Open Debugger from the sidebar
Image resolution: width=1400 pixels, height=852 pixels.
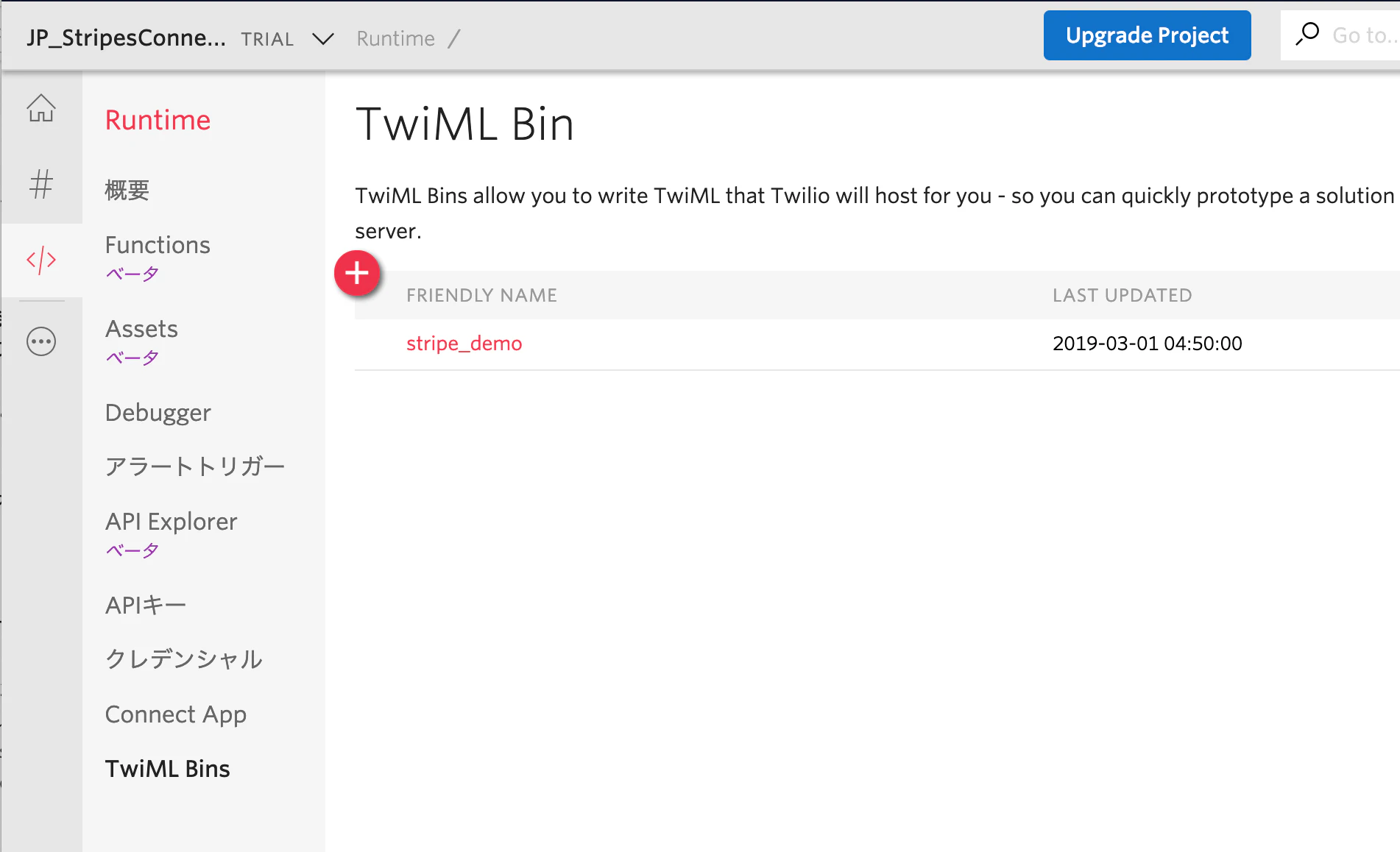(158, 412)
